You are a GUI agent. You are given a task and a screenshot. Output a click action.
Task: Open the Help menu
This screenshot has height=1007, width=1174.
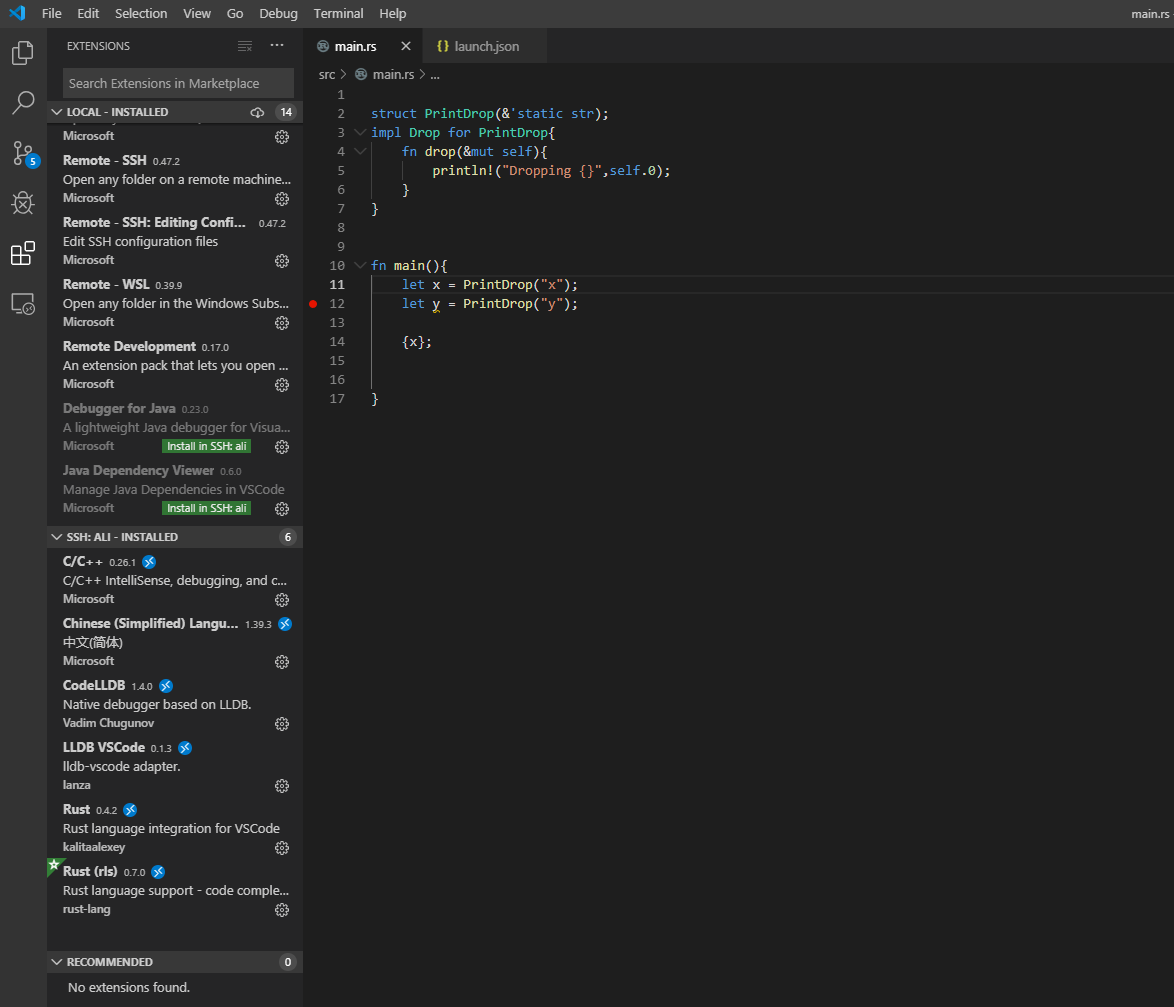[392, 13]
